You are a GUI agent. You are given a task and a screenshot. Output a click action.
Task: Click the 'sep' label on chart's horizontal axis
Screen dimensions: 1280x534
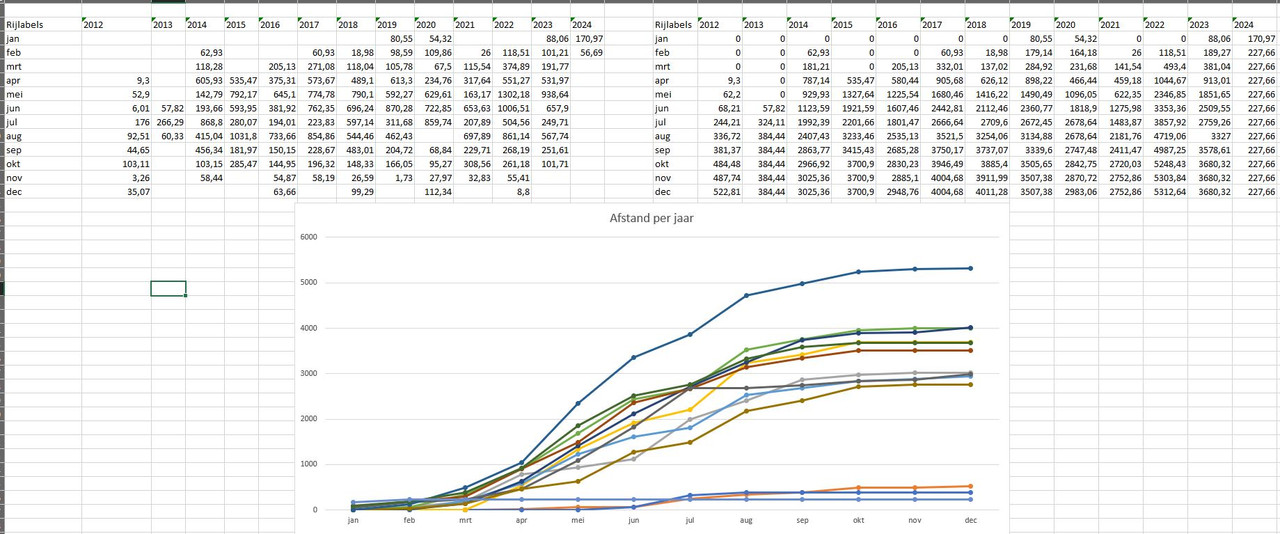click(x=801, y=520)
